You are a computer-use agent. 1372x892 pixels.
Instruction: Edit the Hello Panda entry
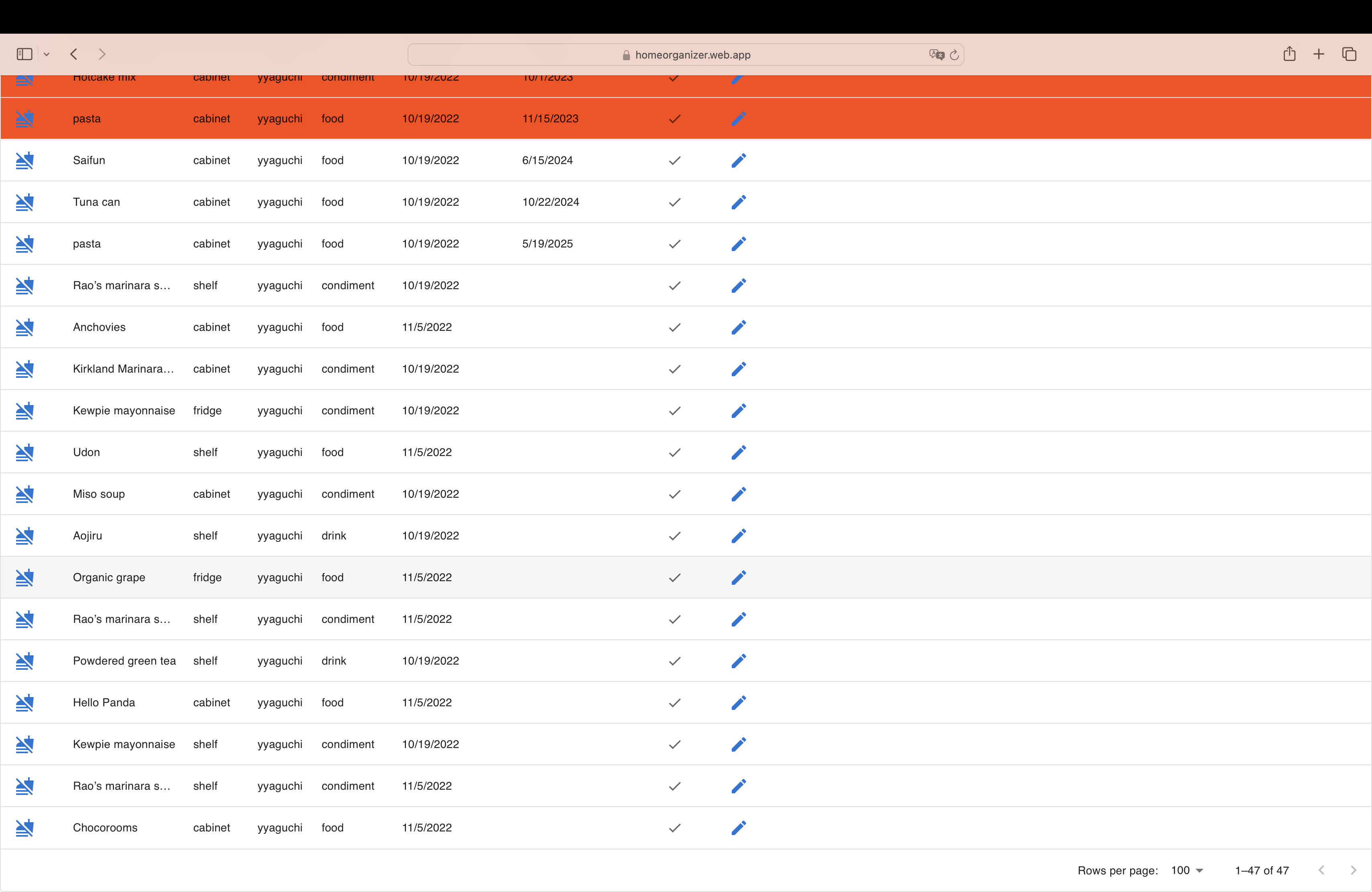pyautogui.click(x=739, y=702)
